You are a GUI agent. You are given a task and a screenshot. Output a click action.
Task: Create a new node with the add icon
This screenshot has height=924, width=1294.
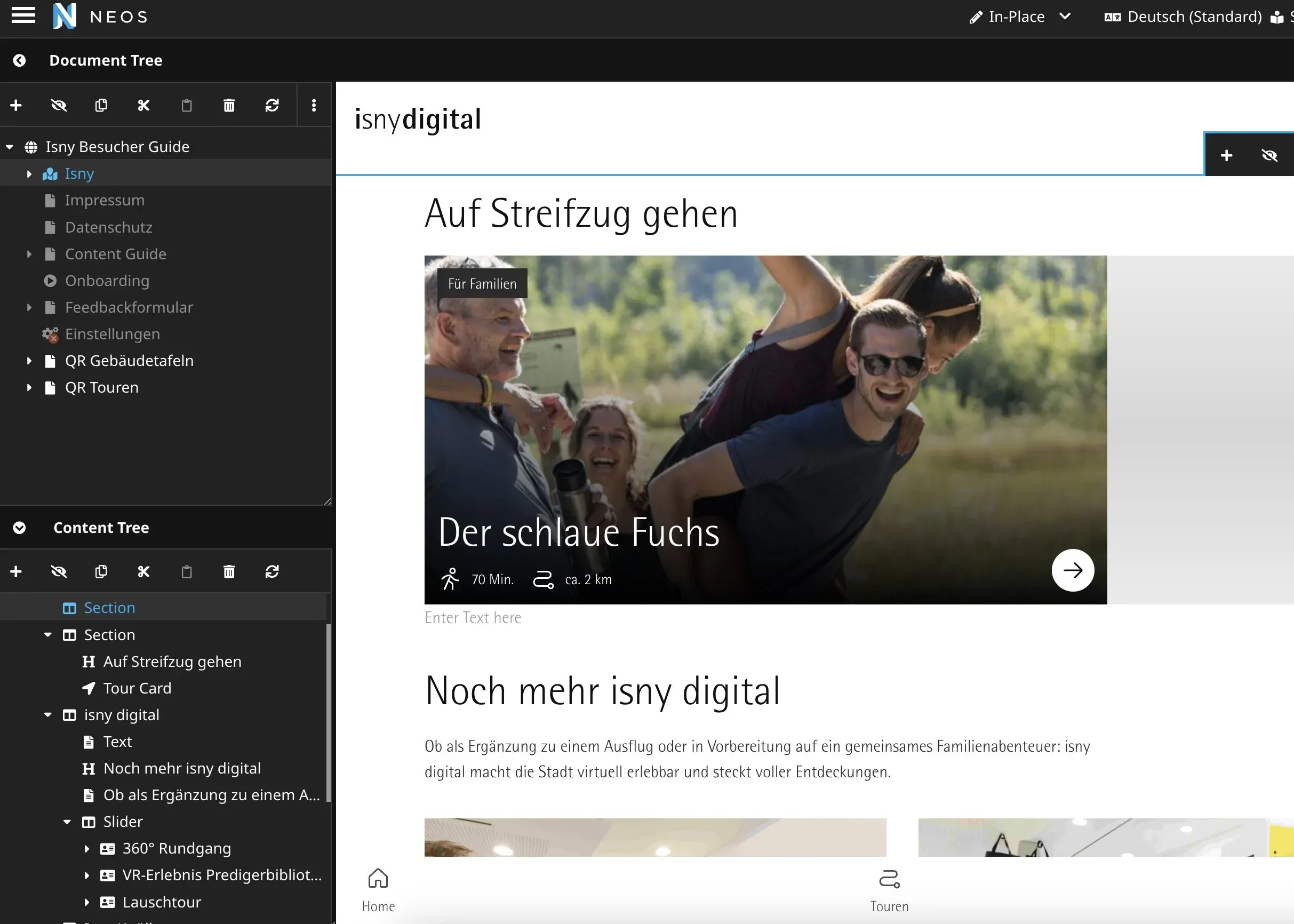pos(16,105)
